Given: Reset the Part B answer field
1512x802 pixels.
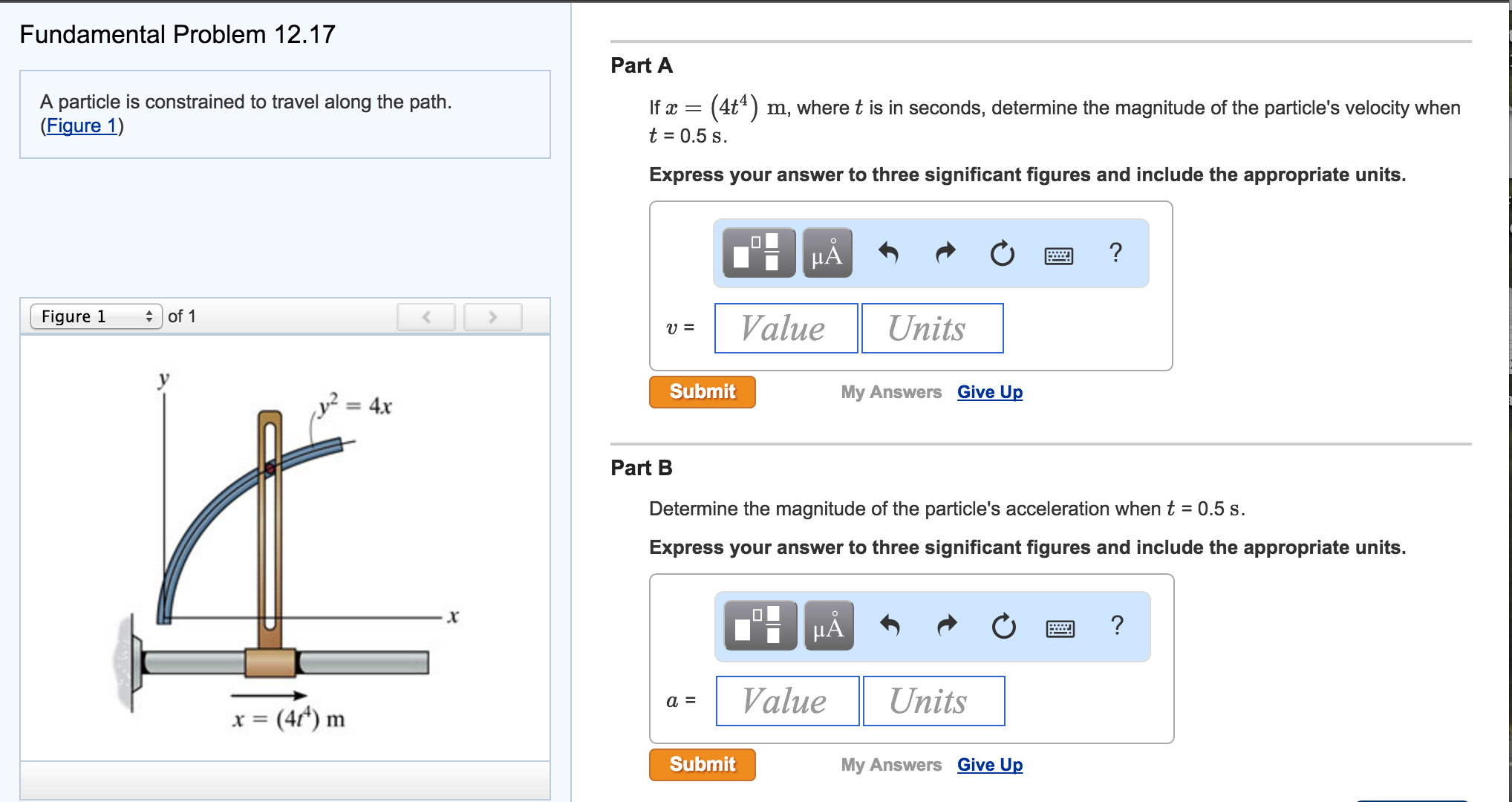Looking at the screenshot, I should click(x=1003, y=626).
